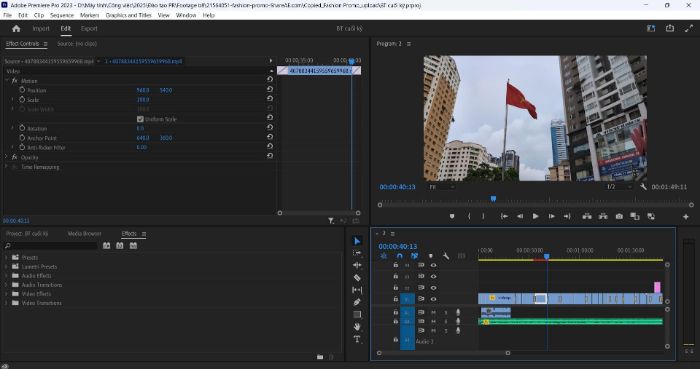700x369 pixels.
Task: Toggle animation stopwatch for Rotation
Action: click(x=22, y=128)
